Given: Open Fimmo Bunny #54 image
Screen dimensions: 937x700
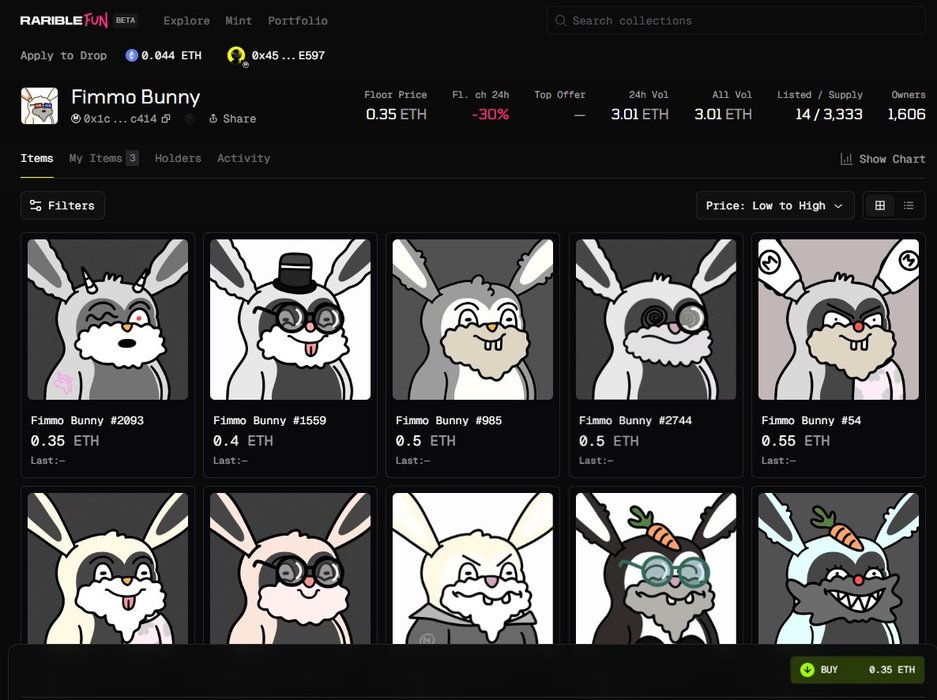Looking at the screenshot, I should tap(838, 319).
